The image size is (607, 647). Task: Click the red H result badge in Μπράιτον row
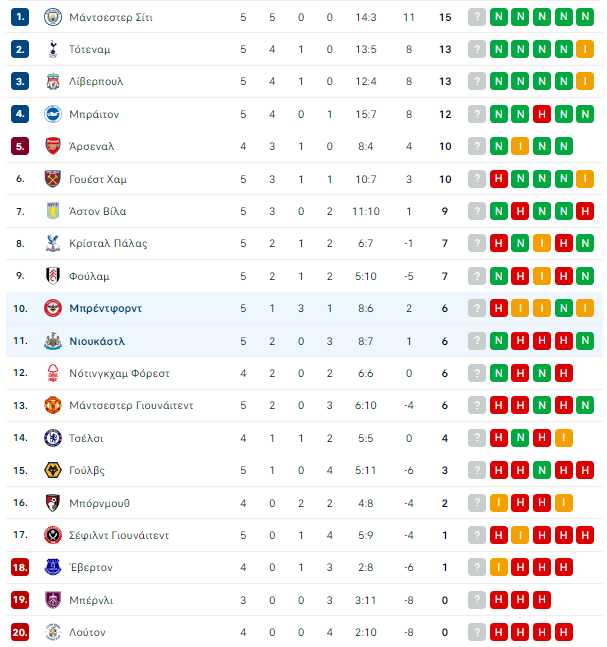tap(542, 114)
